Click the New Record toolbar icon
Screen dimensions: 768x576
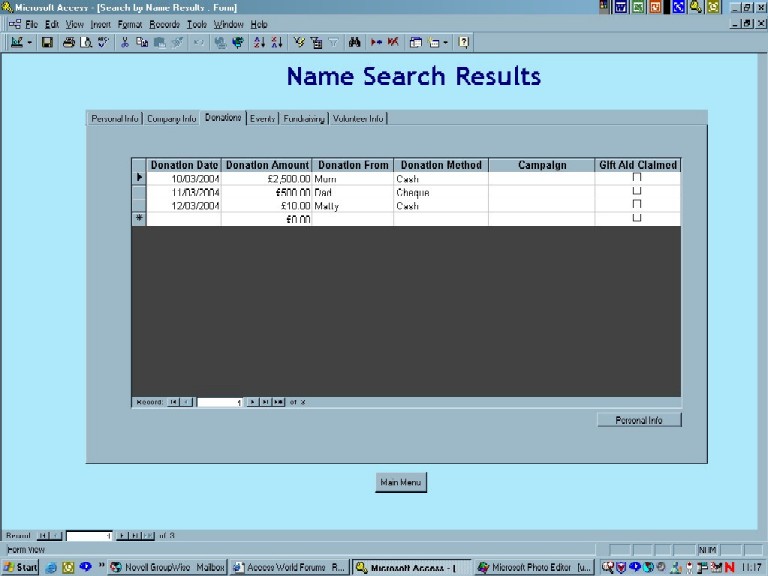click(376, 43)
